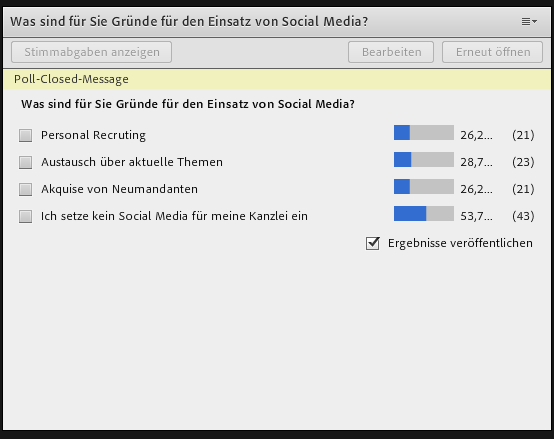
Task: Click the bold poll question heading
Action: [188, 104]
